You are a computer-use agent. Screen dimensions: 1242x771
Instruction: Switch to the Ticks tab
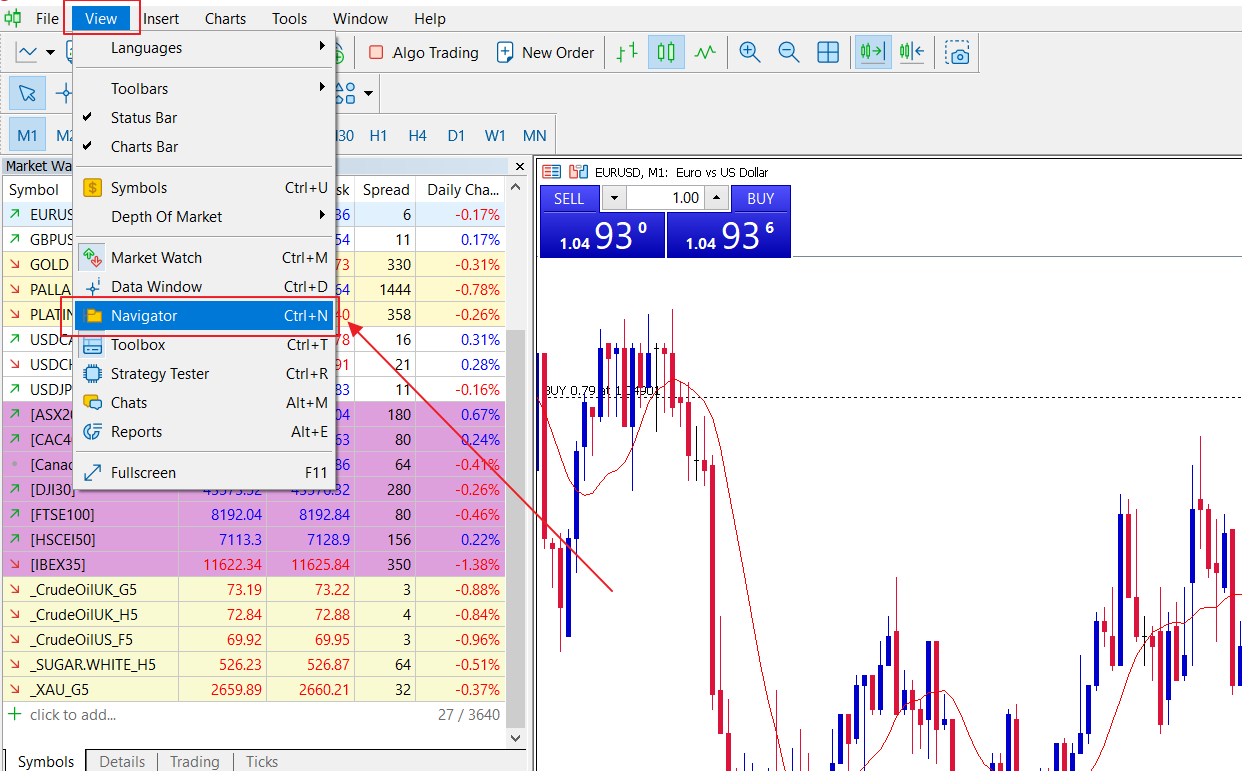click(x=262, y=761)
